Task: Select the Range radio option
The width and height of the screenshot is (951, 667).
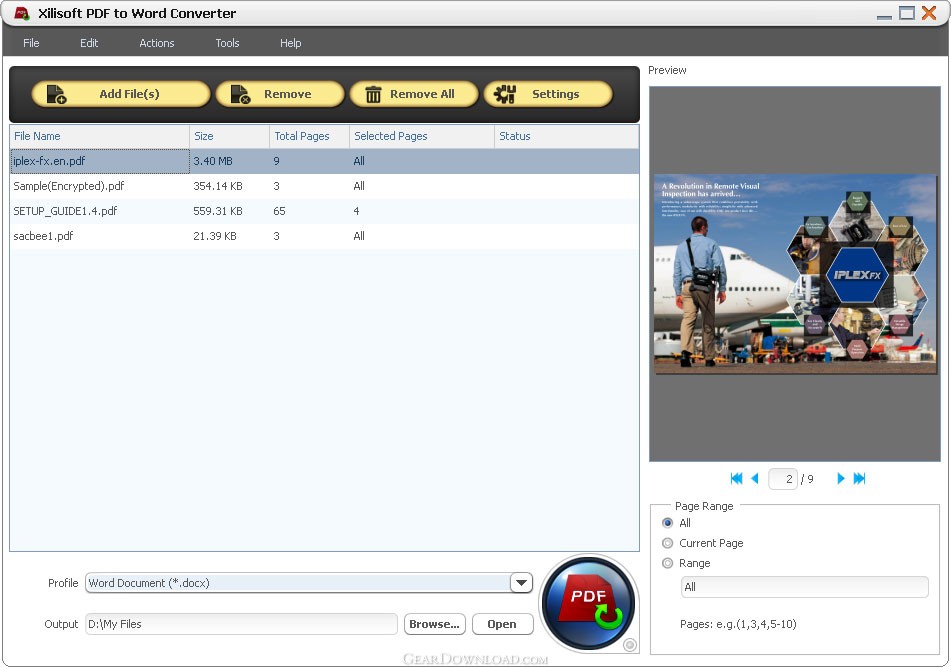Action: pyautogui.click(x=668, y=563)
